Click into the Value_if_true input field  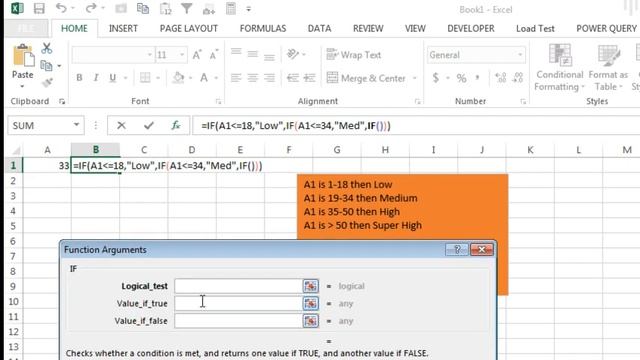[238, 303]
